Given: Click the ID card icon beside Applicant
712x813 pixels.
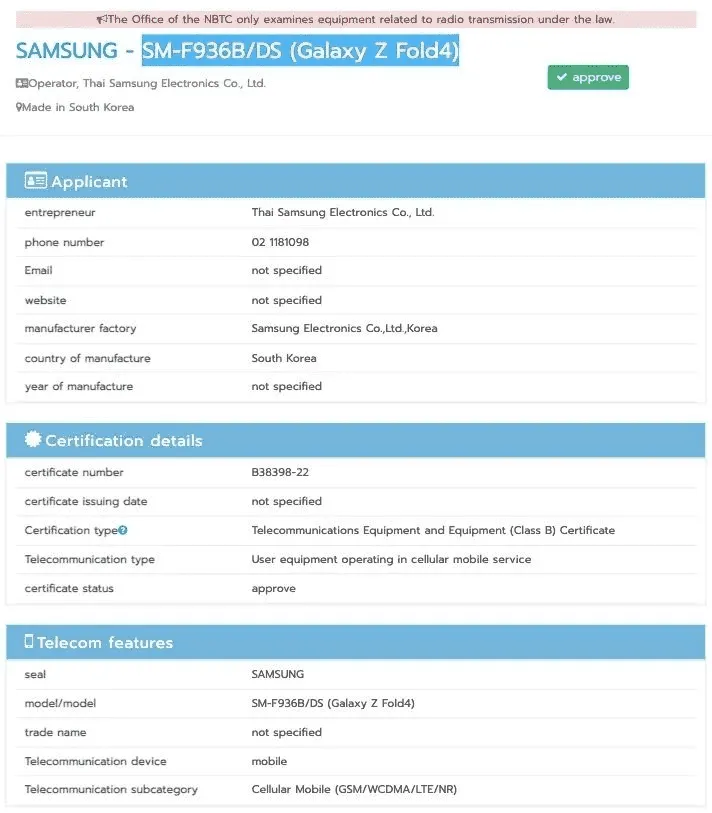Looking at the screenshot, I should click(x=35, y=180).
